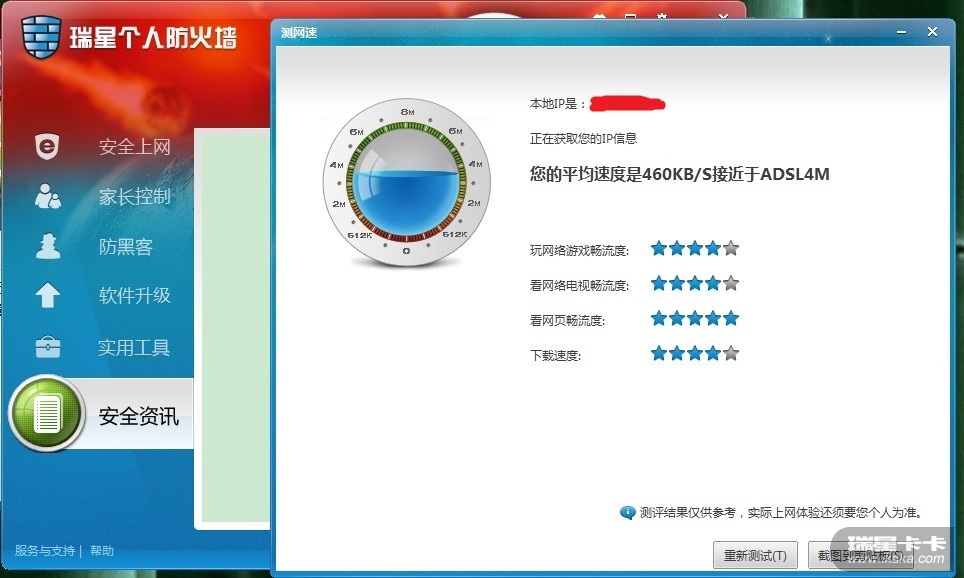
Task: Open the 防黑客 menu item
Action: (126, 247)
